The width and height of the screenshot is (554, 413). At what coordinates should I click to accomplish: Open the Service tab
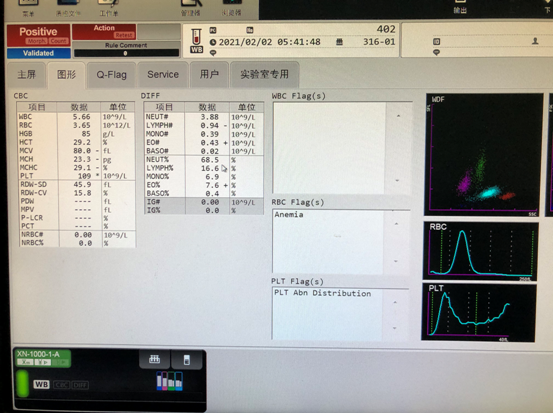163,75
